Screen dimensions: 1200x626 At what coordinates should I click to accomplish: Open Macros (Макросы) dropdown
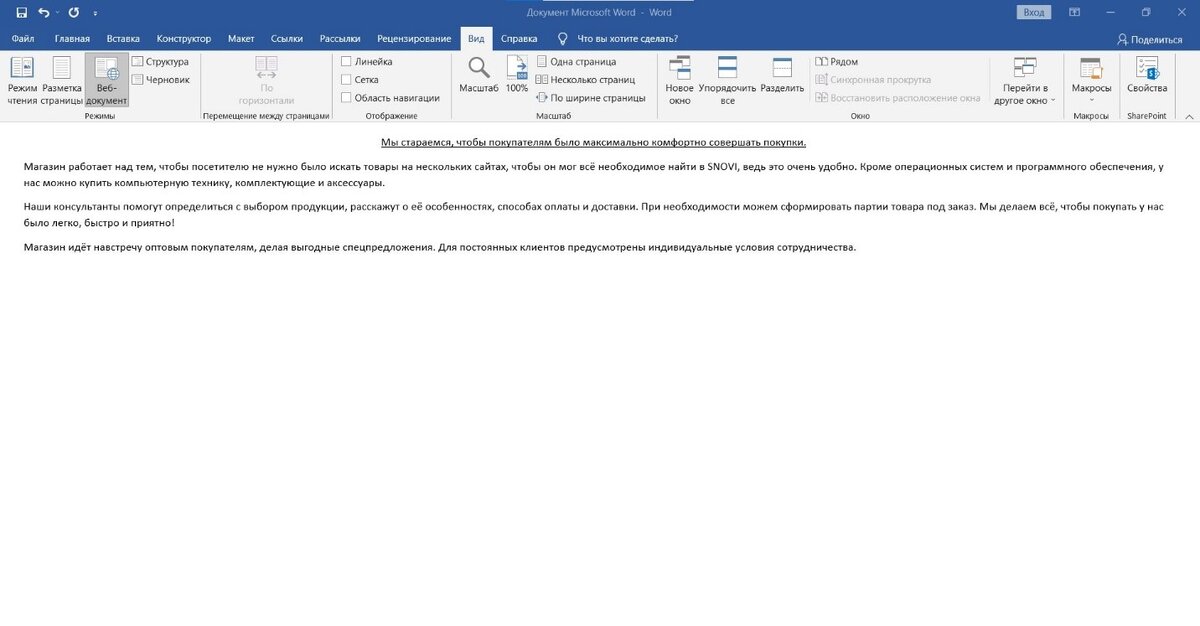click(x=1091, y=81)
